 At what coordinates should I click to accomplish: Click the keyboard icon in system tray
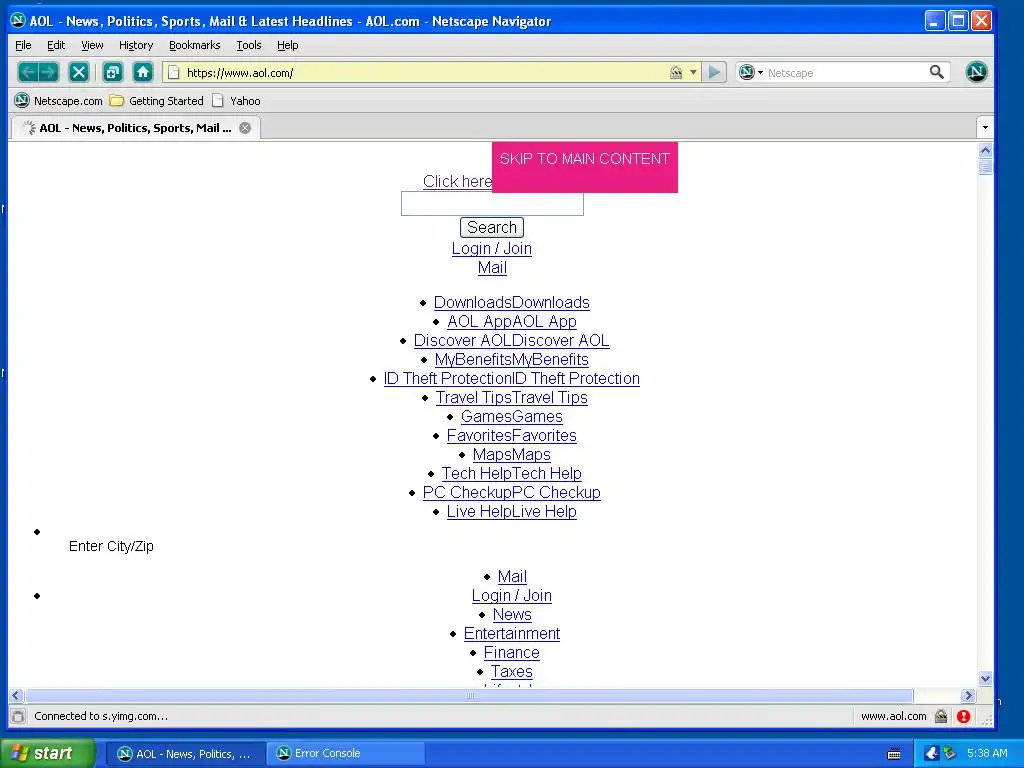click(894, 754)
